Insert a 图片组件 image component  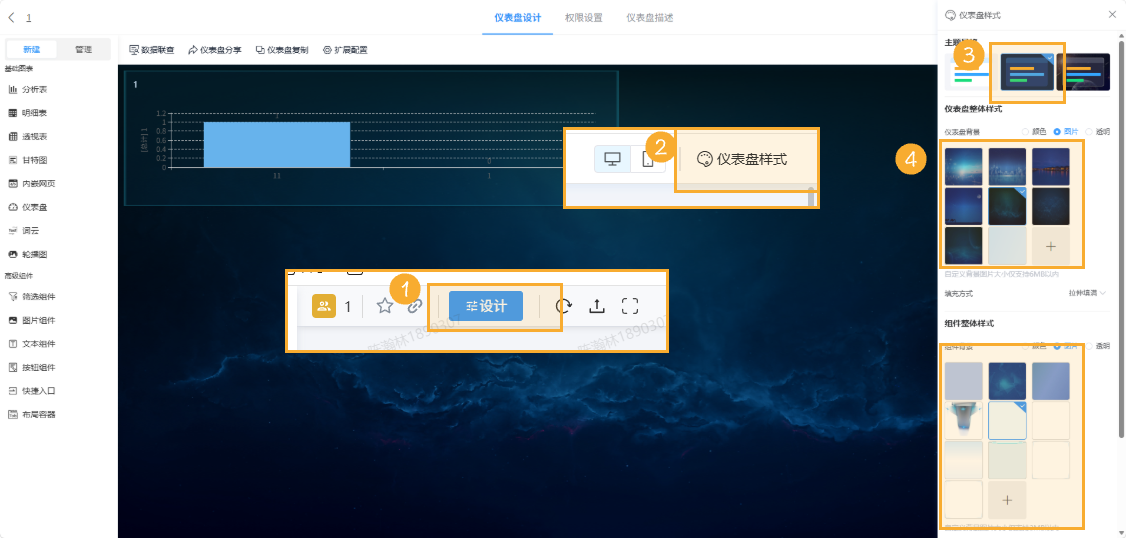click(32, 320)
